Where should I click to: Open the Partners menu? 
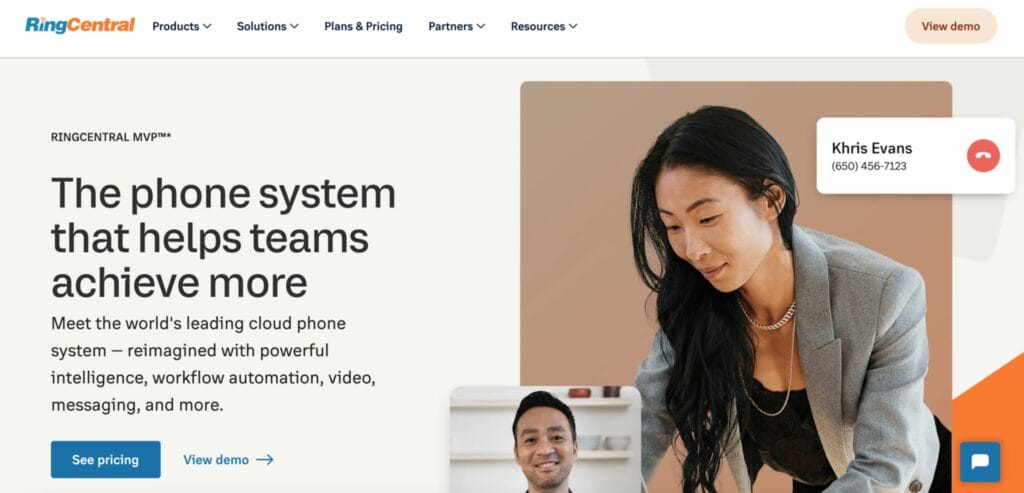pos(450,27)
